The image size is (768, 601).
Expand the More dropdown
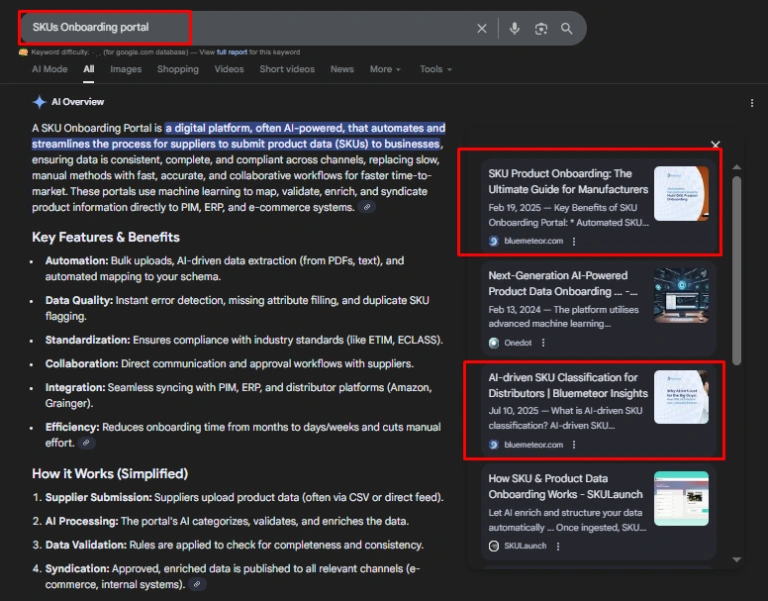(x=385, y=69)
